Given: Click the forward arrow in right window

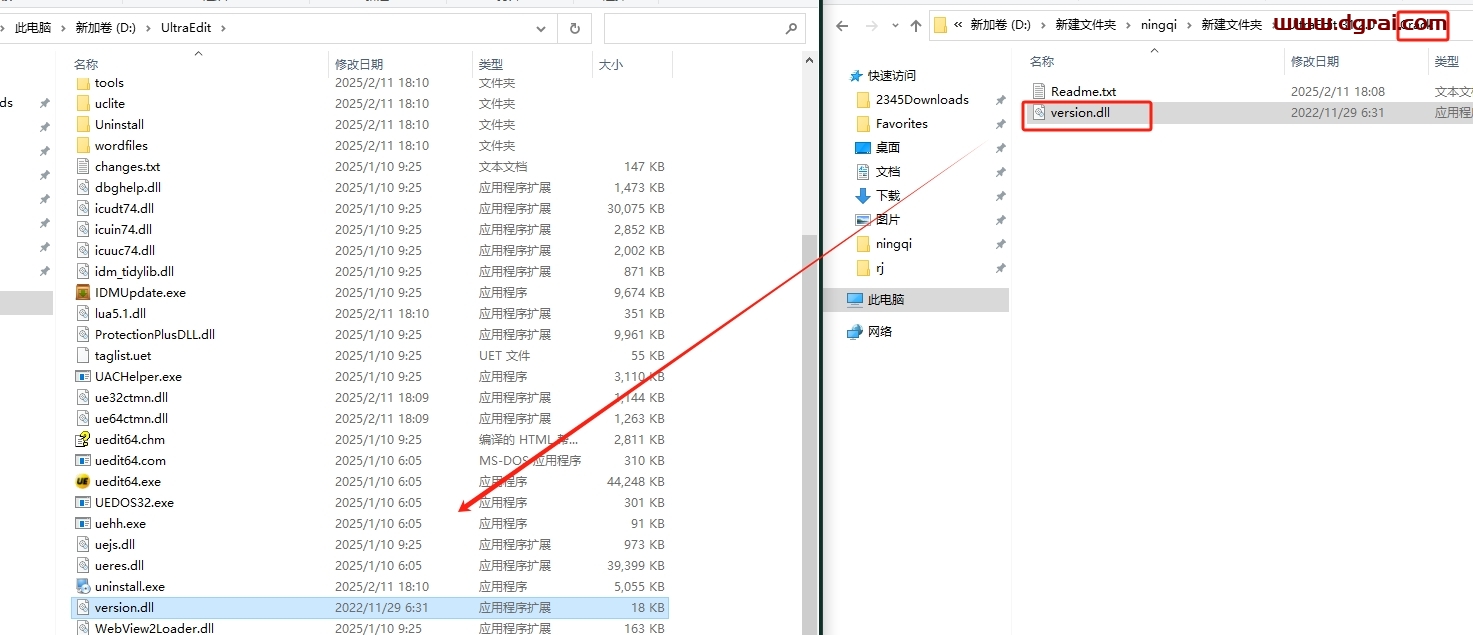Looking at the screenshot, I should pyautogui.click(x=871, y=27).
